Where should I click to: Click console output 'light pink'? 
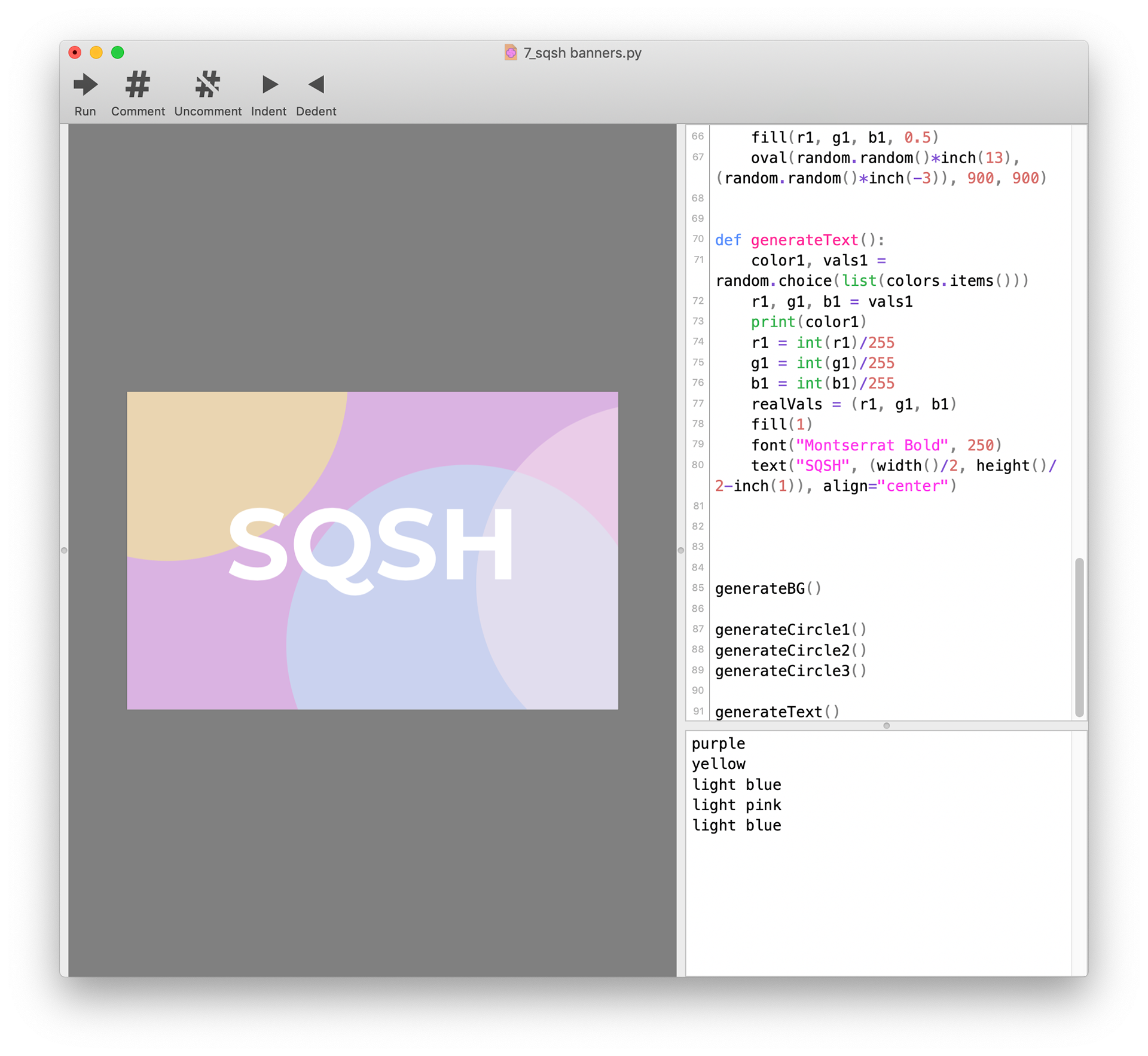pyautogui.click(x=736, y=805)
